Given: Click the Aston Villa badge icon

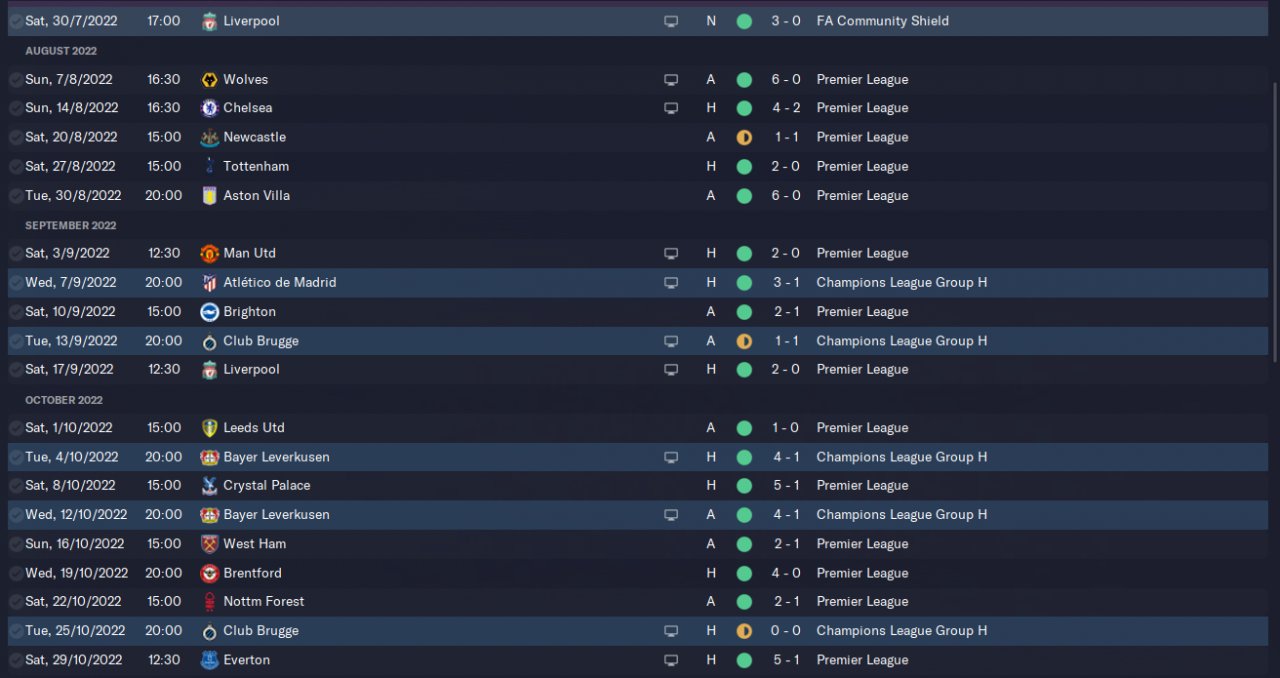Looking at the screenshot, I should click(209, 196).
